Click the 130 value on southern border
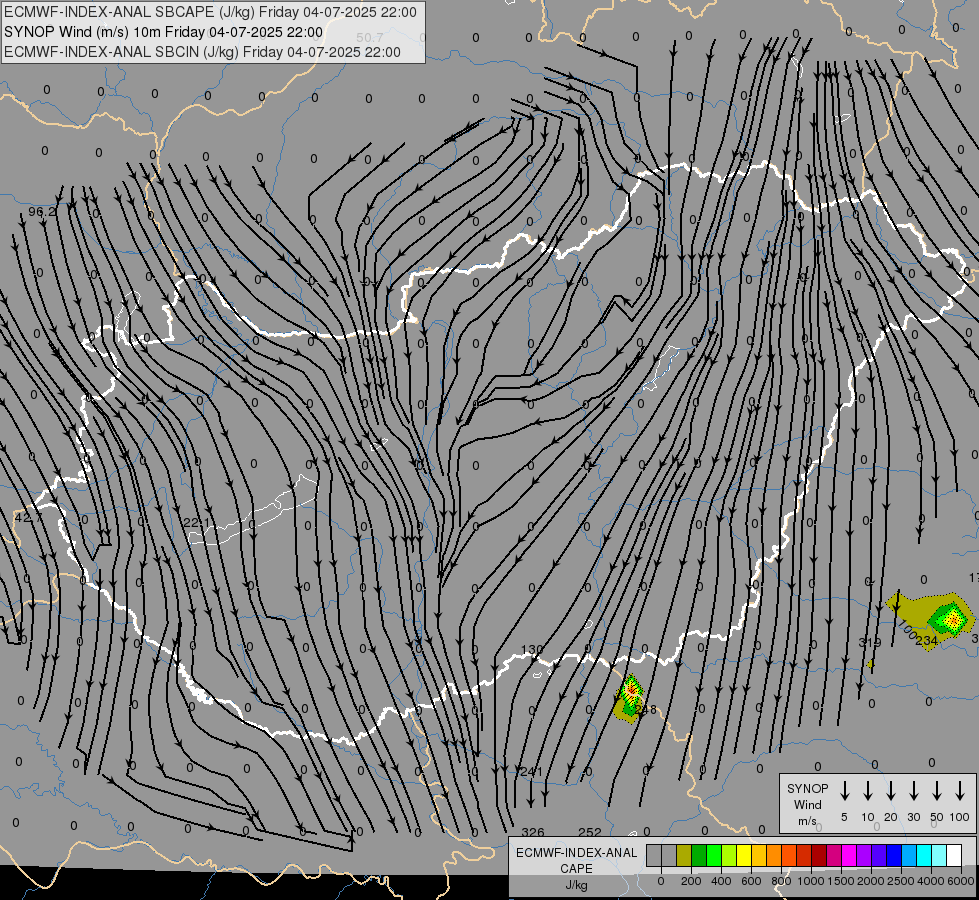 point(531,650)
